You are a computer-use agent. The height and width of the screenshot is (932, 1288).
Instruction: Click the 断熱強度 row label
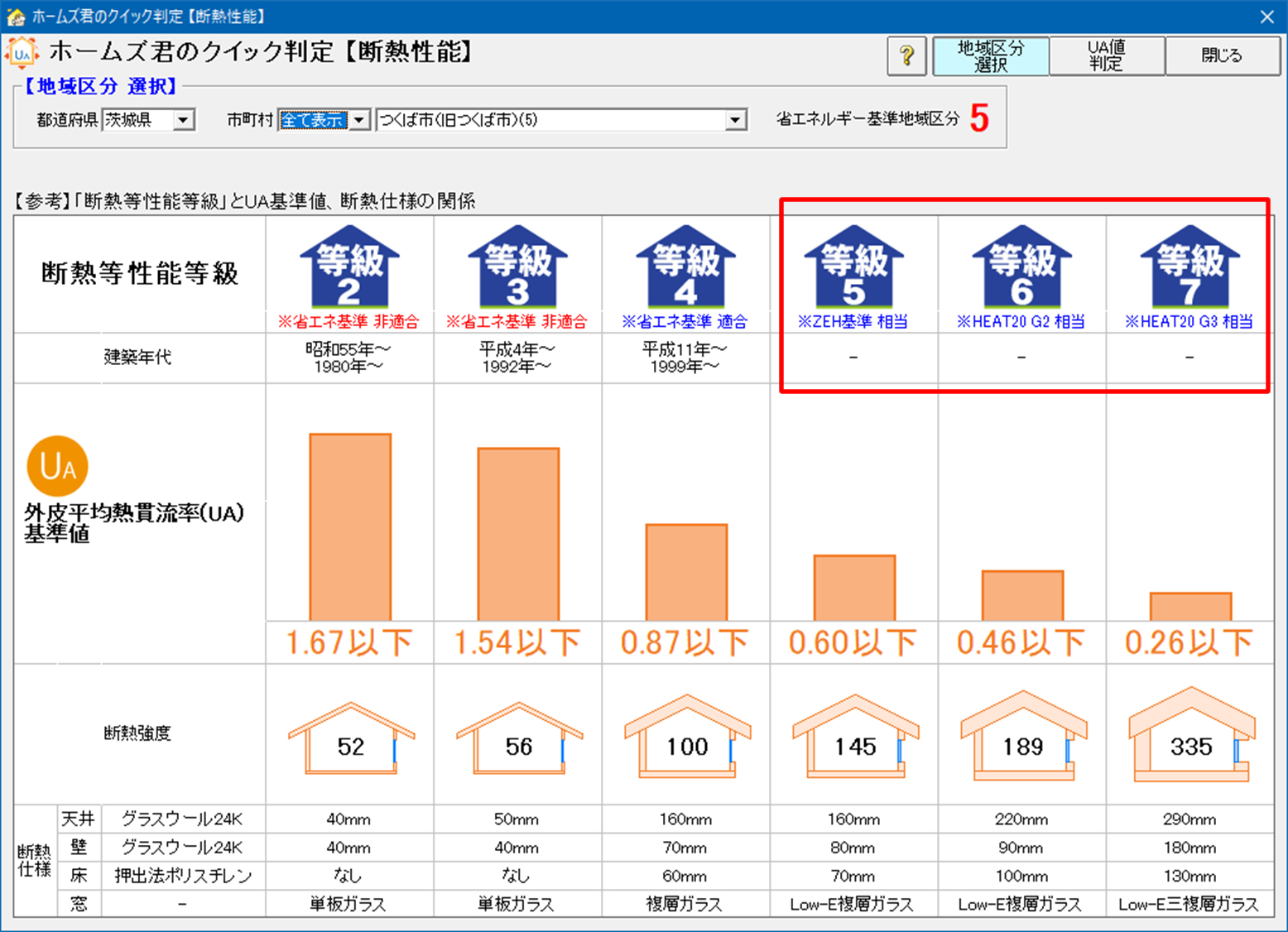137,733
